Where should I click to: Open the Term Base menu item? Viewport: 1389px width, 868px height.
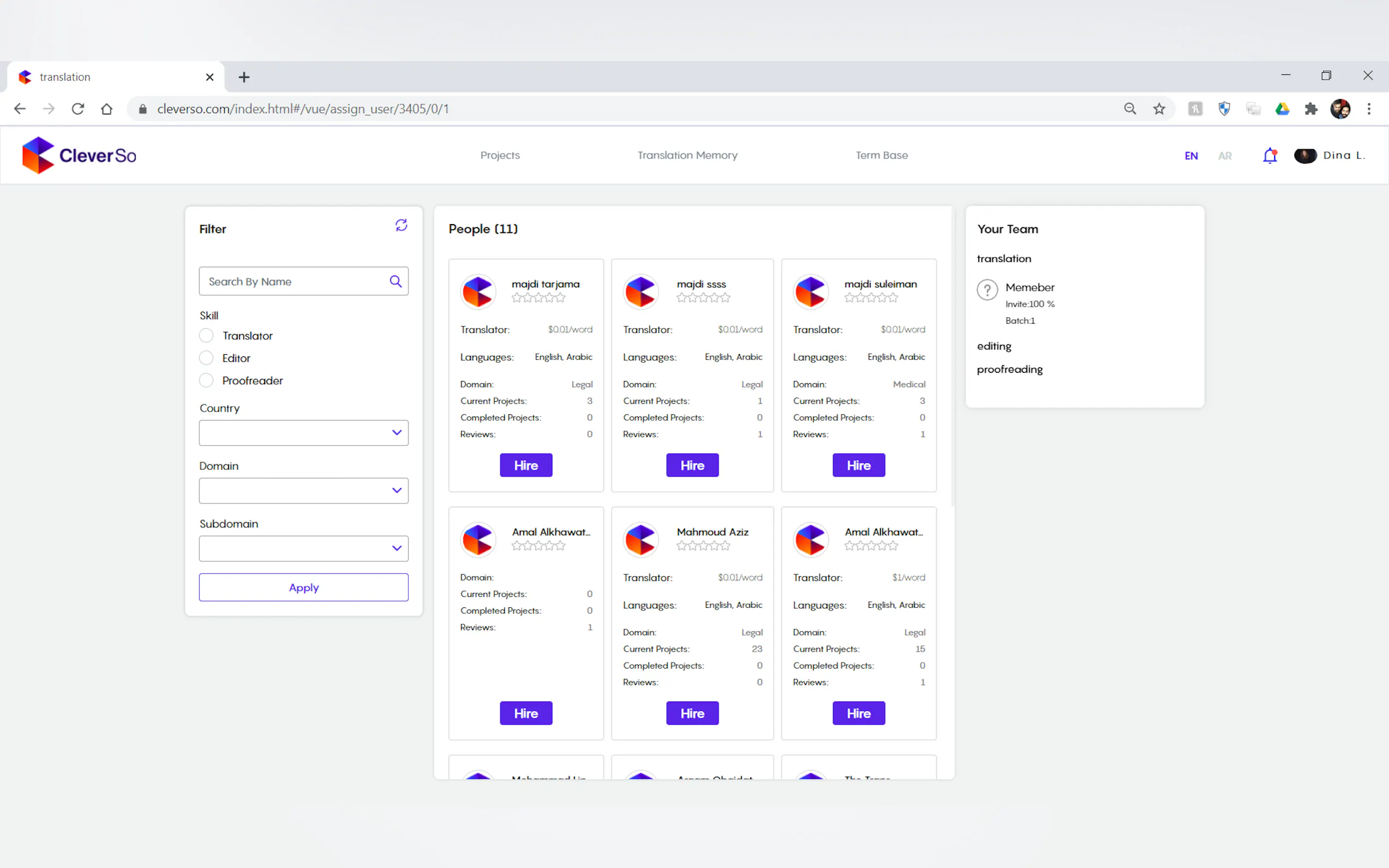882,155
